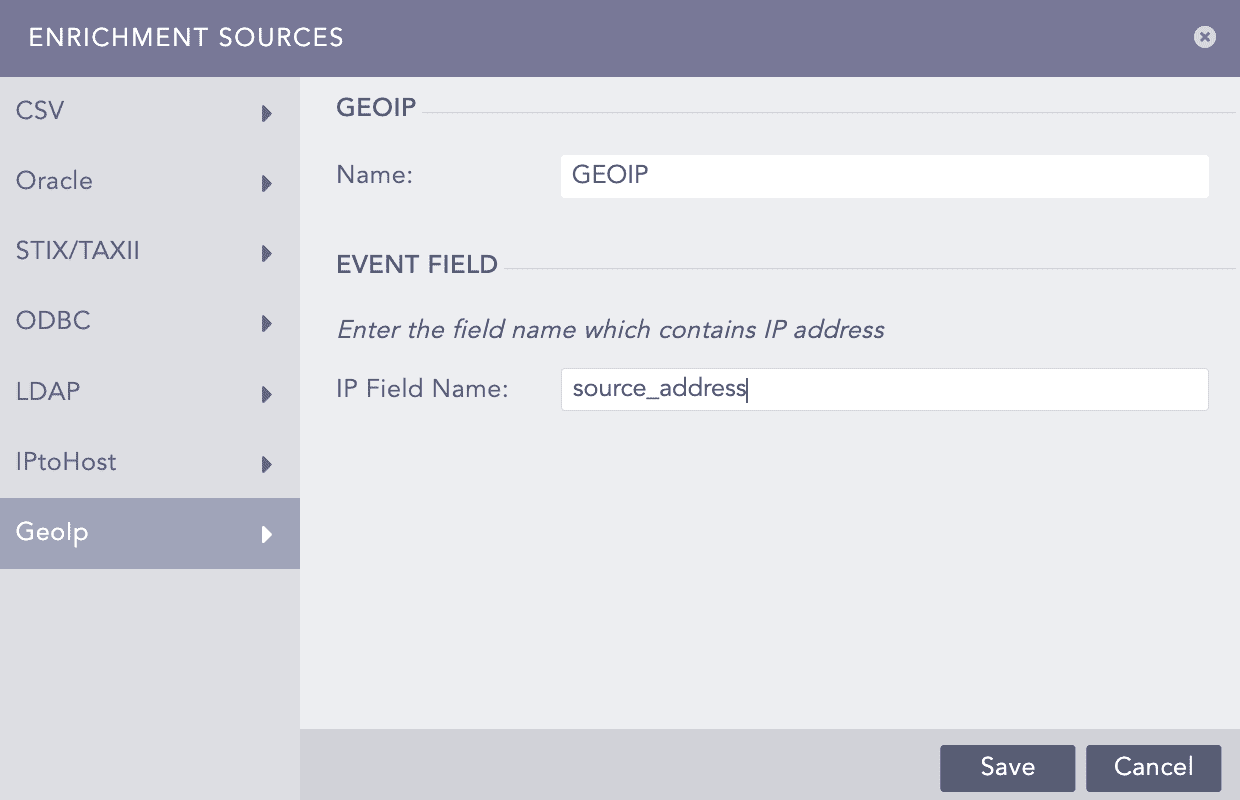Expand the GeoIp source options
This screenshot has height=800, width=1240.
coord(266,534)
